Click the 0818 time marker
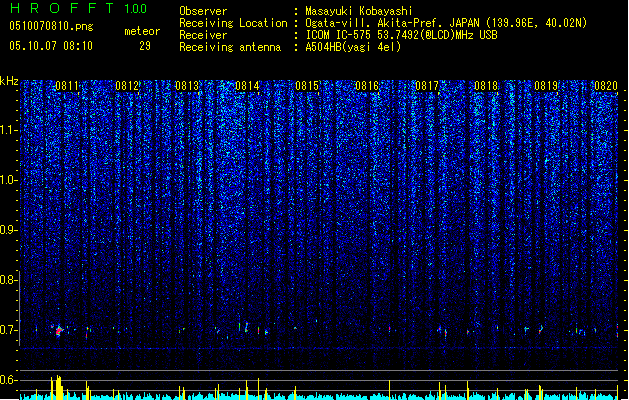The image size is (629, 400). pos(486,86)
